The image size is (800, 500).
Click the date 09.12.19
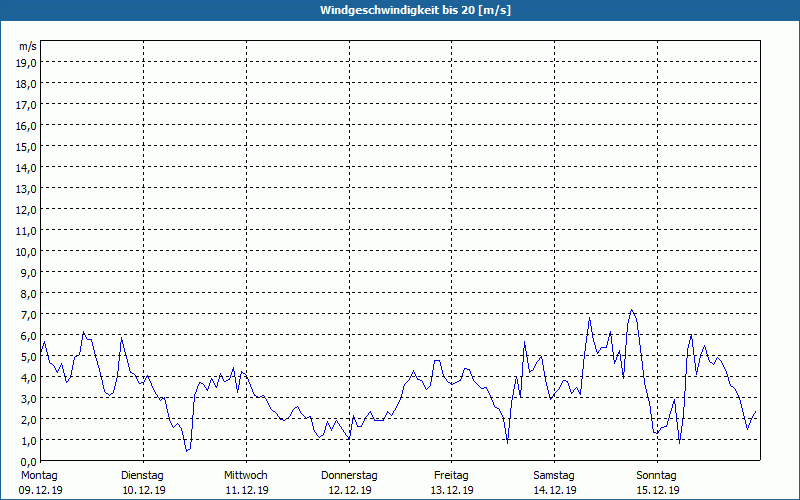point(40,490)
